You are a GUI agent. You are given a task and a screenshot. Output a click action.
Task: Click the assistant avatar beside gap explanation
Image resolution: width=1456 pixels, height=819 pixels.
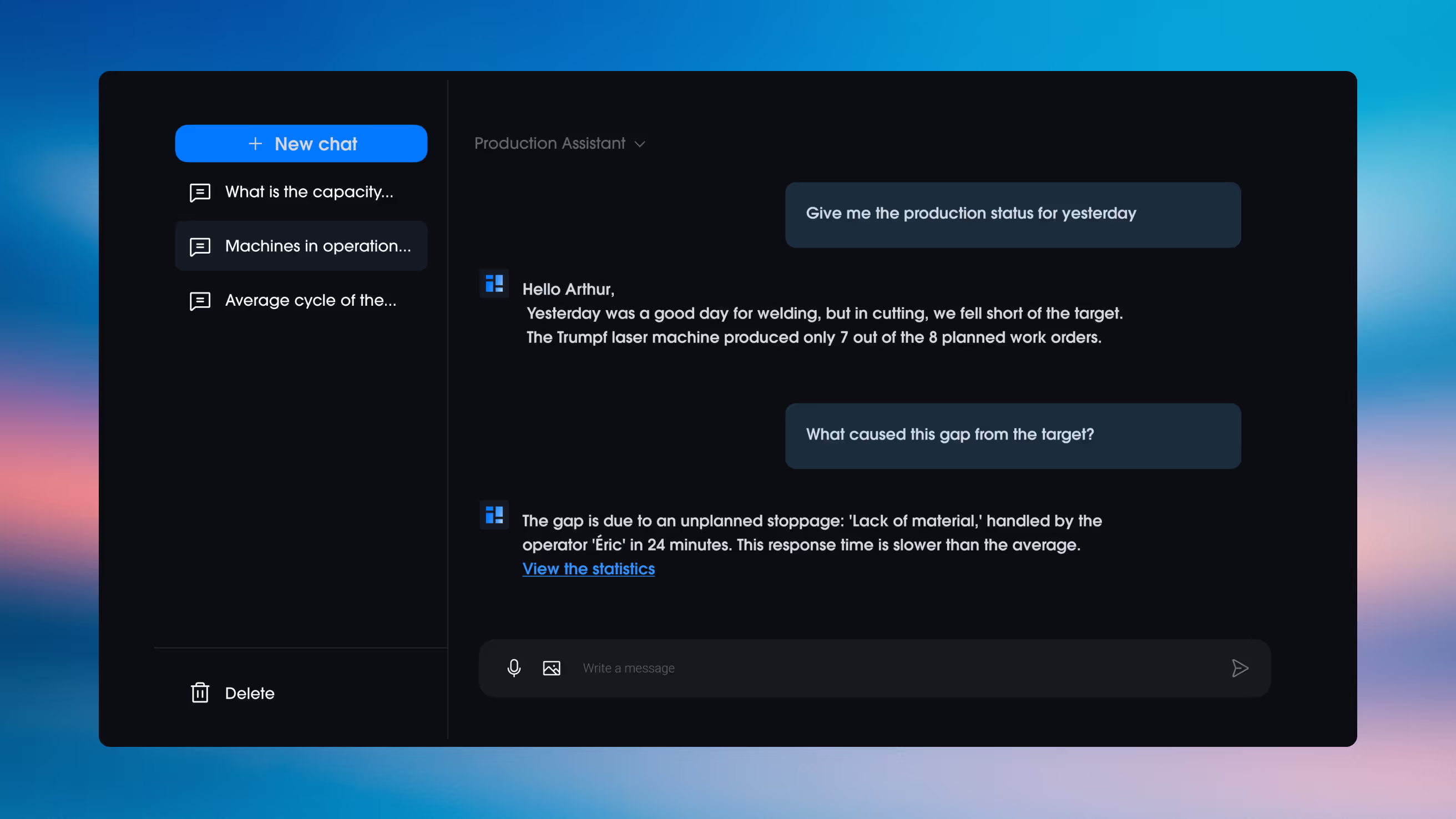[494, 515]
